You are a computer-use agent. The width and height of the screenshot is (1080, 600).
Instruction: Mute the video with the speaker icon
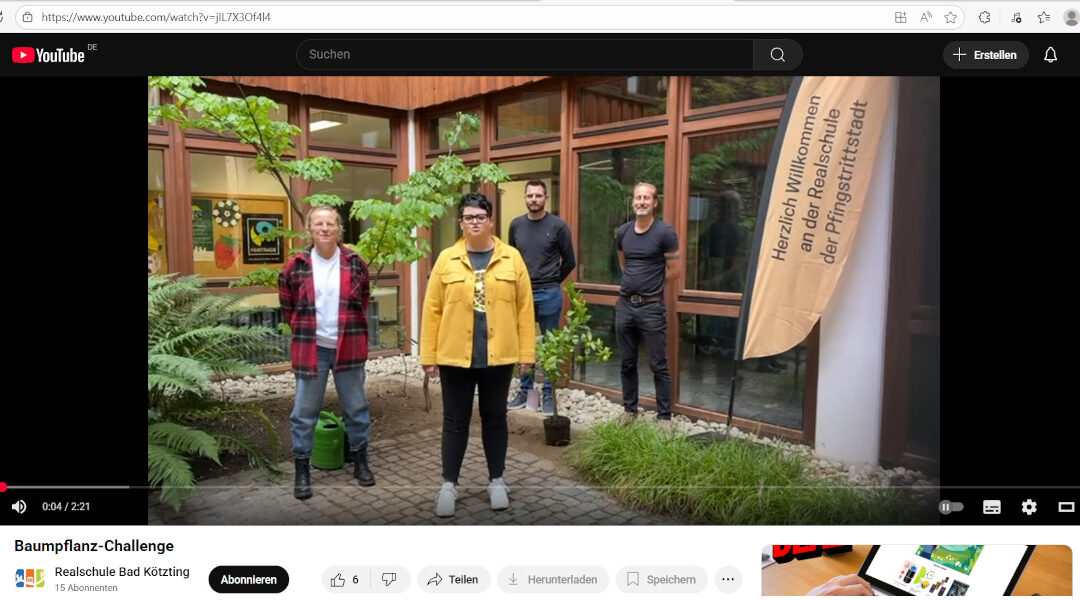(x=19, y=507)
